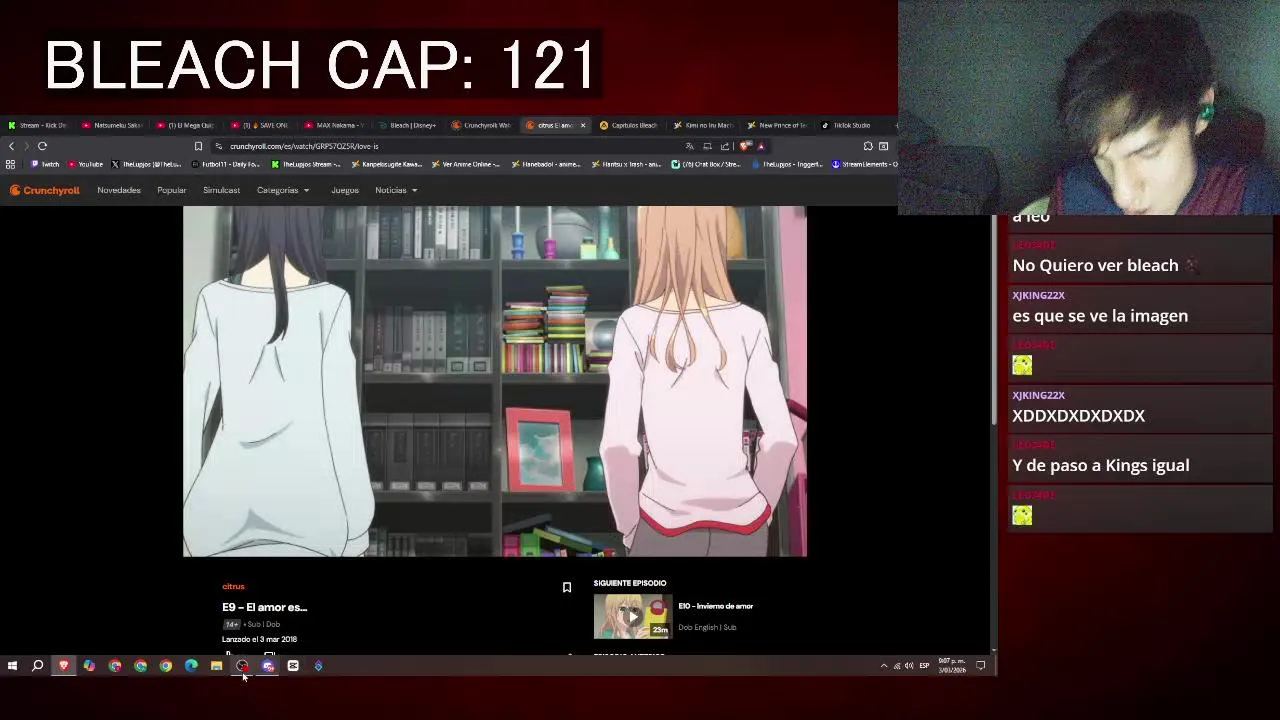Open the notification center icon
This screenshot has height=720, width=1280.
(x=981, y=666)
